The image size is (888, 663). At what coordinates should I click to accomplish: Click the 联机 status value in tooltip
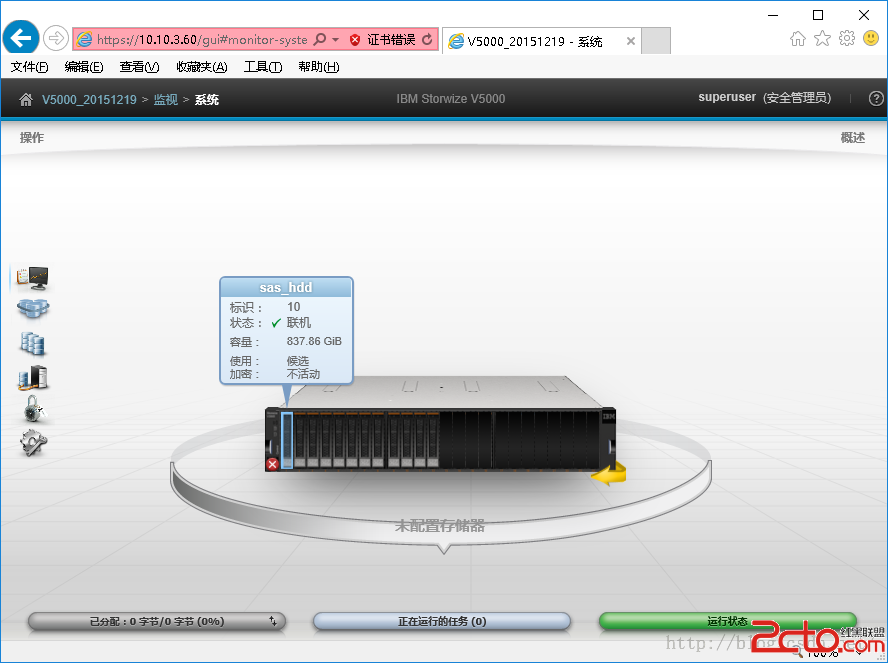(299, 323)
